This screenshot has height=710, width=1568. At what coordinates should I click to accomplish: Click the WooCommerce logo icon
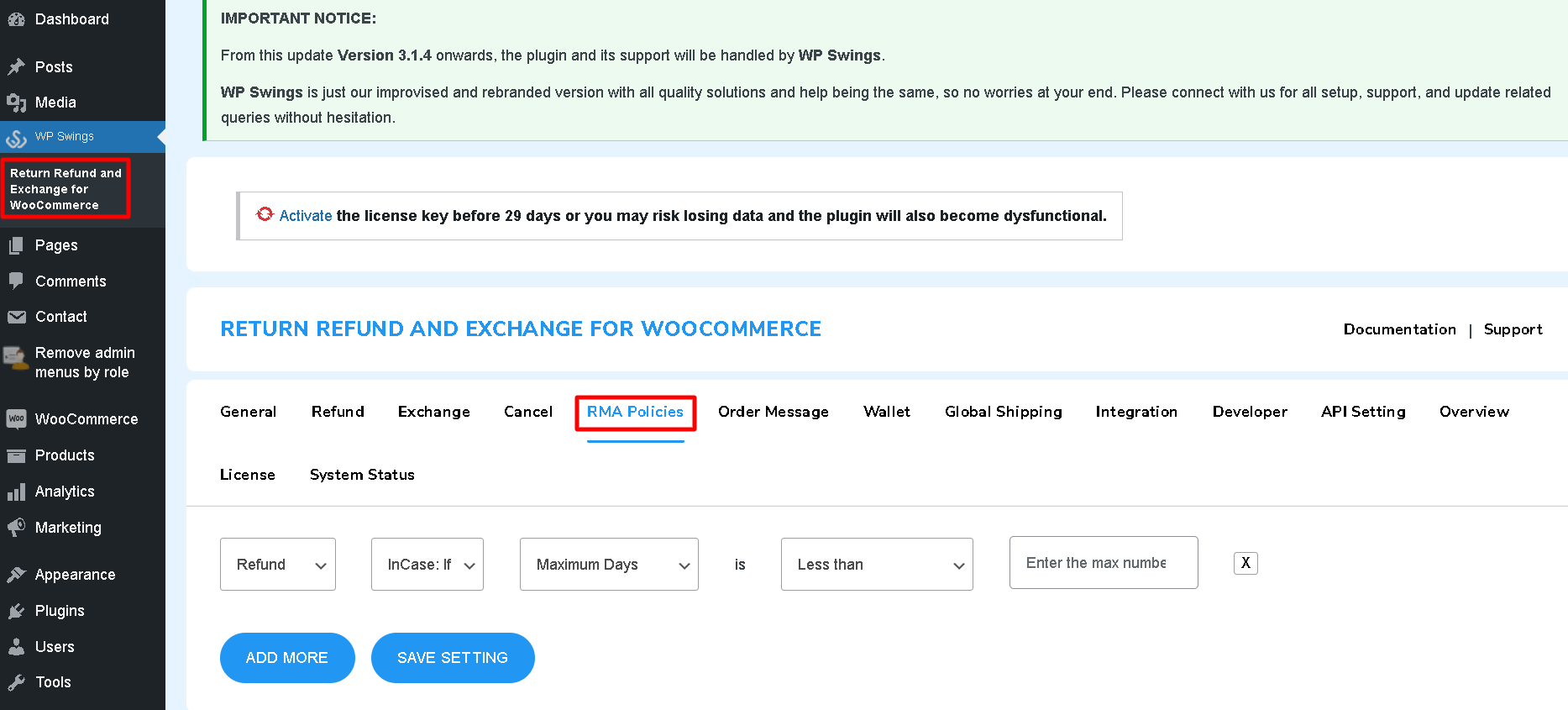(16, 419)
